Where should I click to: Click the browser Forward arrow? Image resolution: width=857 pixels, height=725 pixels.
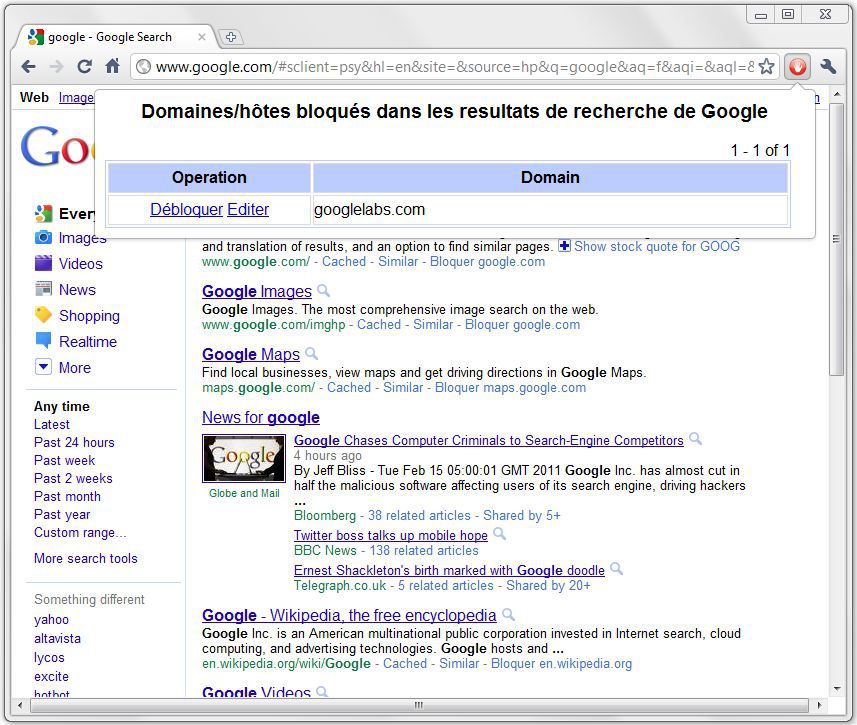(56, 67)
